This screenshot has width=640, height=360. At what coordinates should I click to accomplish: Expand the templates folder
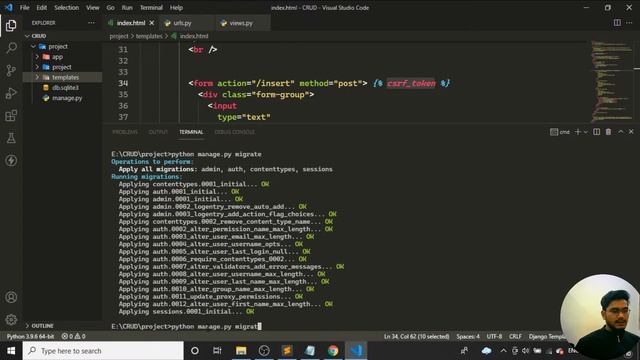[x=62, y=77]
